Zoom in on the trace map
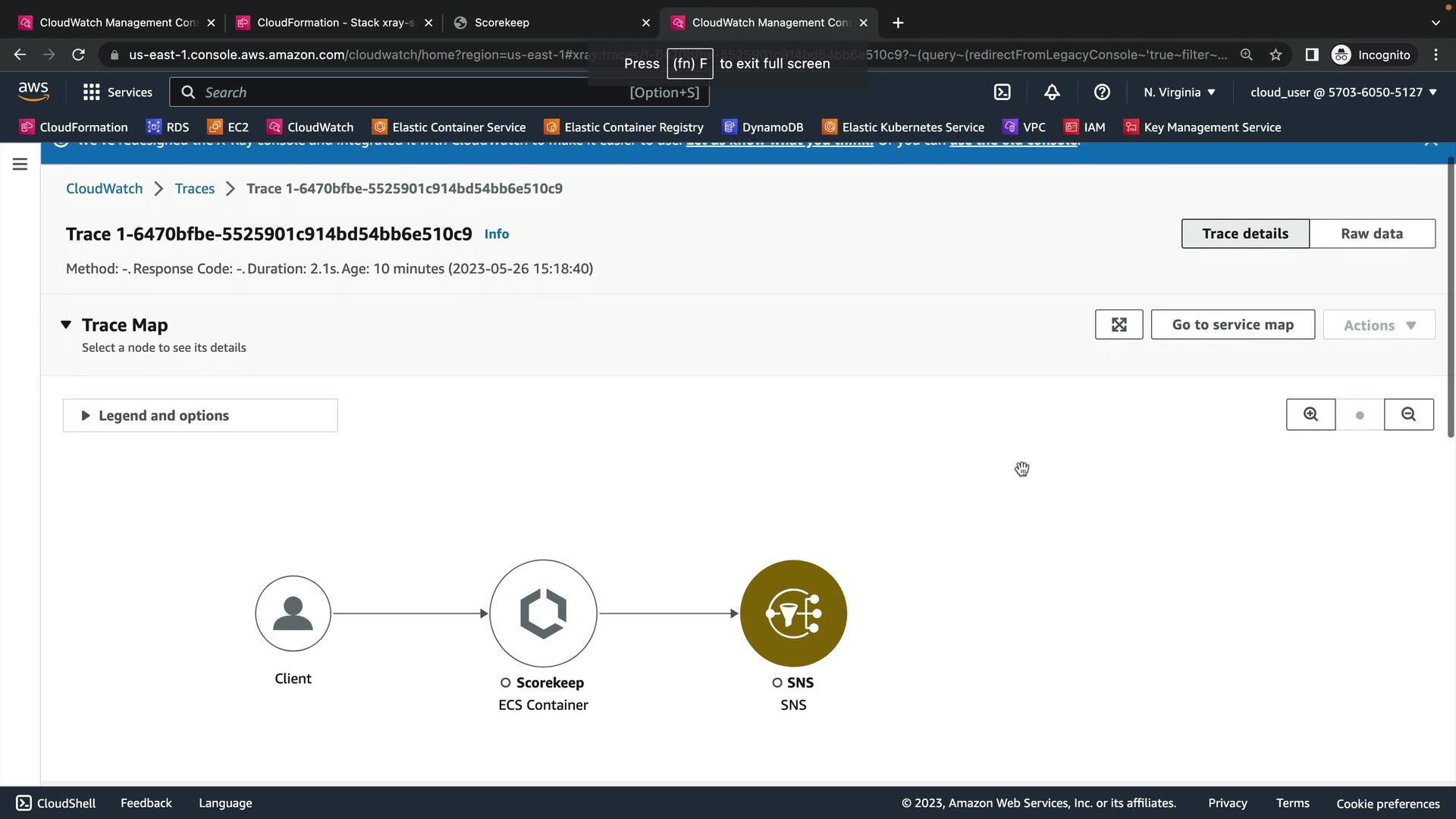 pyautogui.click(x=1310, y=415)
